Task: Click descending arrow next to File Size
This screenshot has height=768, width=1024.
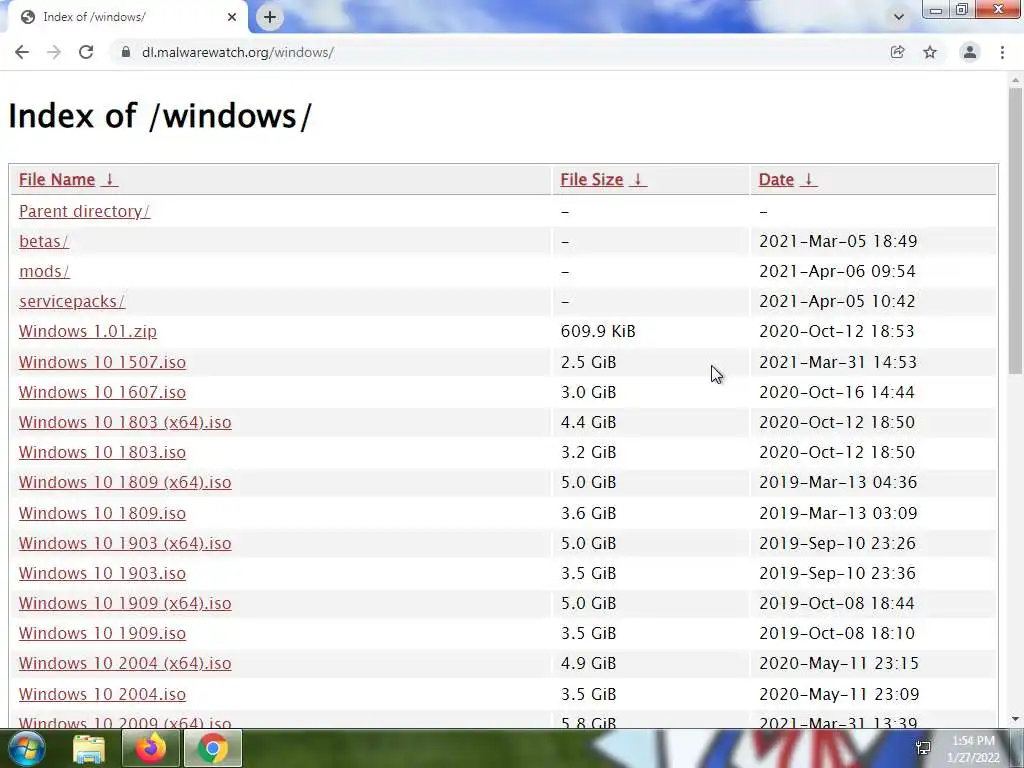Action: [638, 180]
